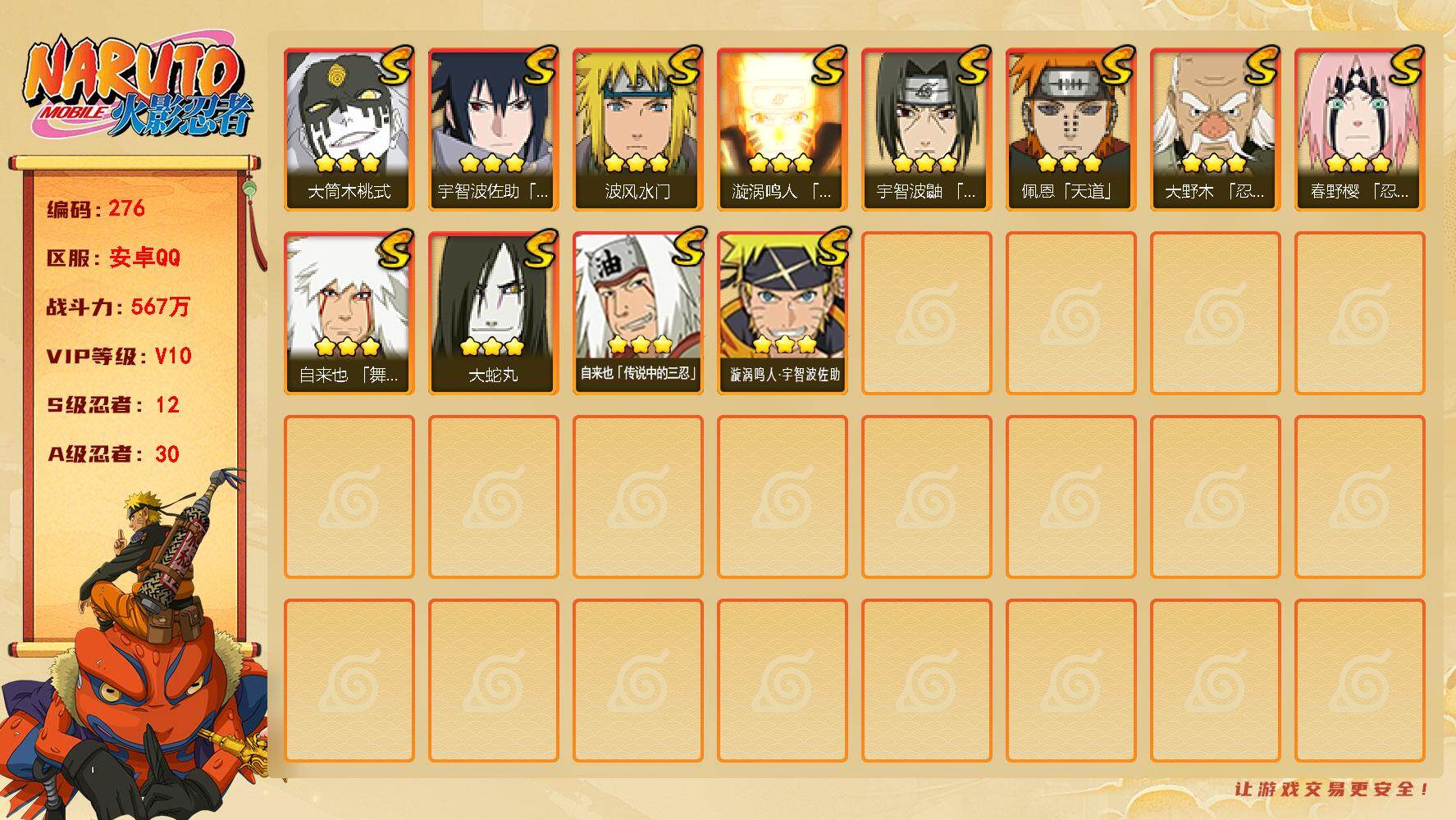Click the 战斗力: 567万 text
This screenshot has width=1456, height=820.
(x=118, y=307)
